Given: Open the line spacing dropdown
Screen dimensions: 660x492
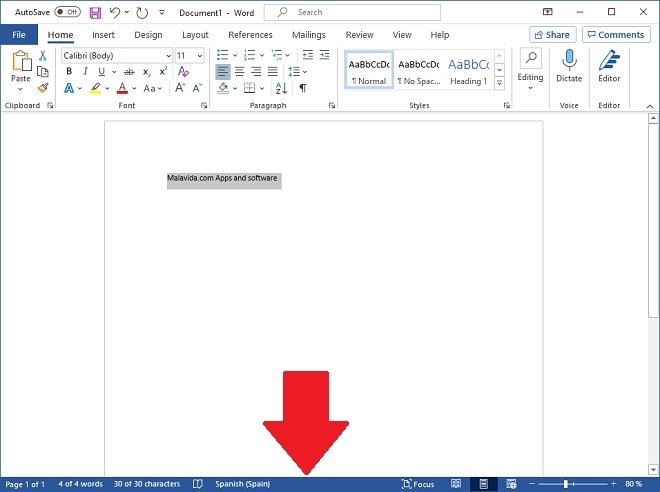Looking at the screenshot, I should coord(305,72).
